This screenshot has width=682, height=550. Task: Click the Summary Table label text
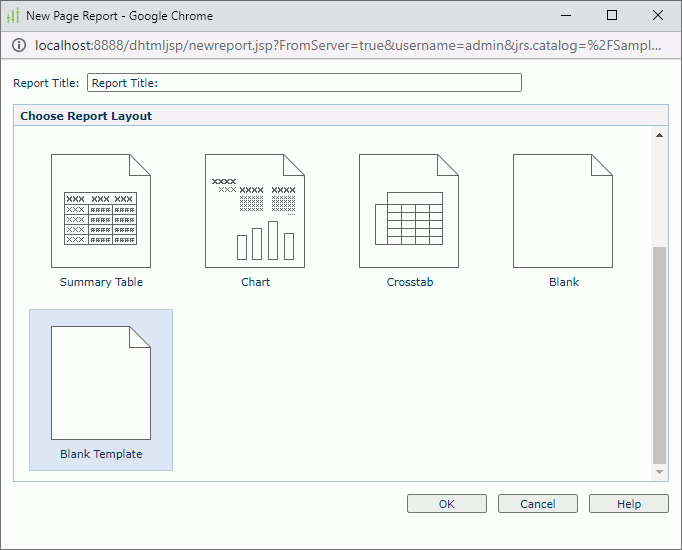coord(101,282)
